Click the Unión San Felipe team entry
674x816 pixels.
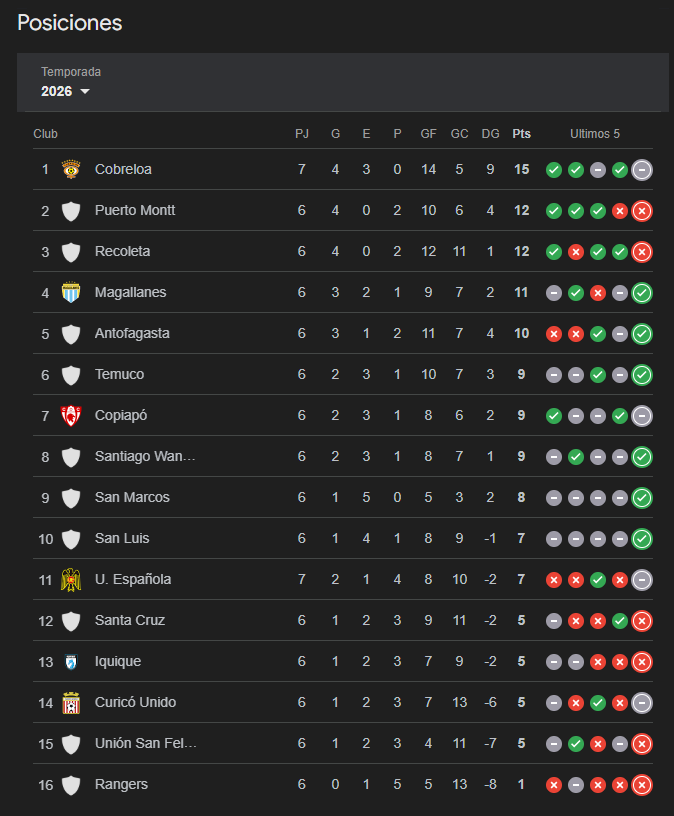coord(145,743)
